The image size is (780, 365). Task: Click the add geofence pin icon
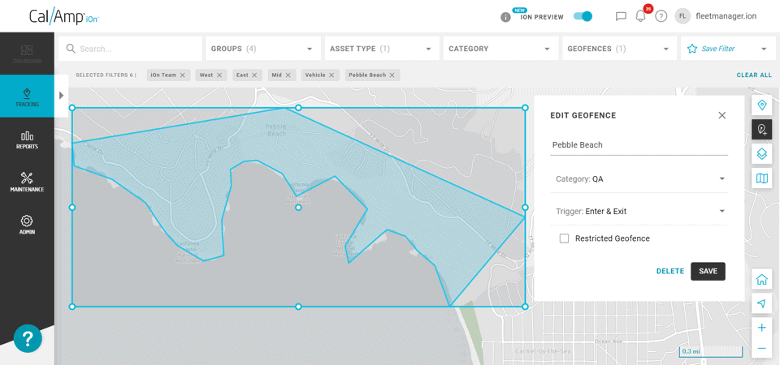tap(761, 129)
